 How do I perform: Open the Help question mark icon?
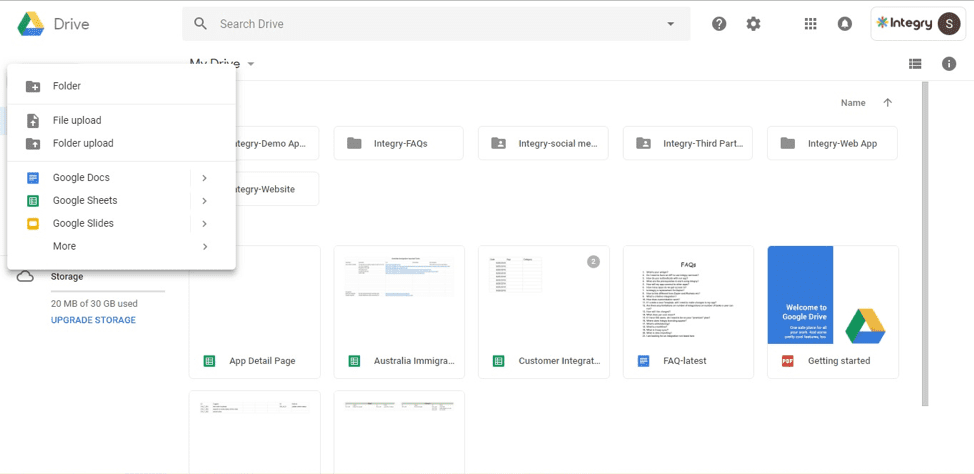[719, 24]
